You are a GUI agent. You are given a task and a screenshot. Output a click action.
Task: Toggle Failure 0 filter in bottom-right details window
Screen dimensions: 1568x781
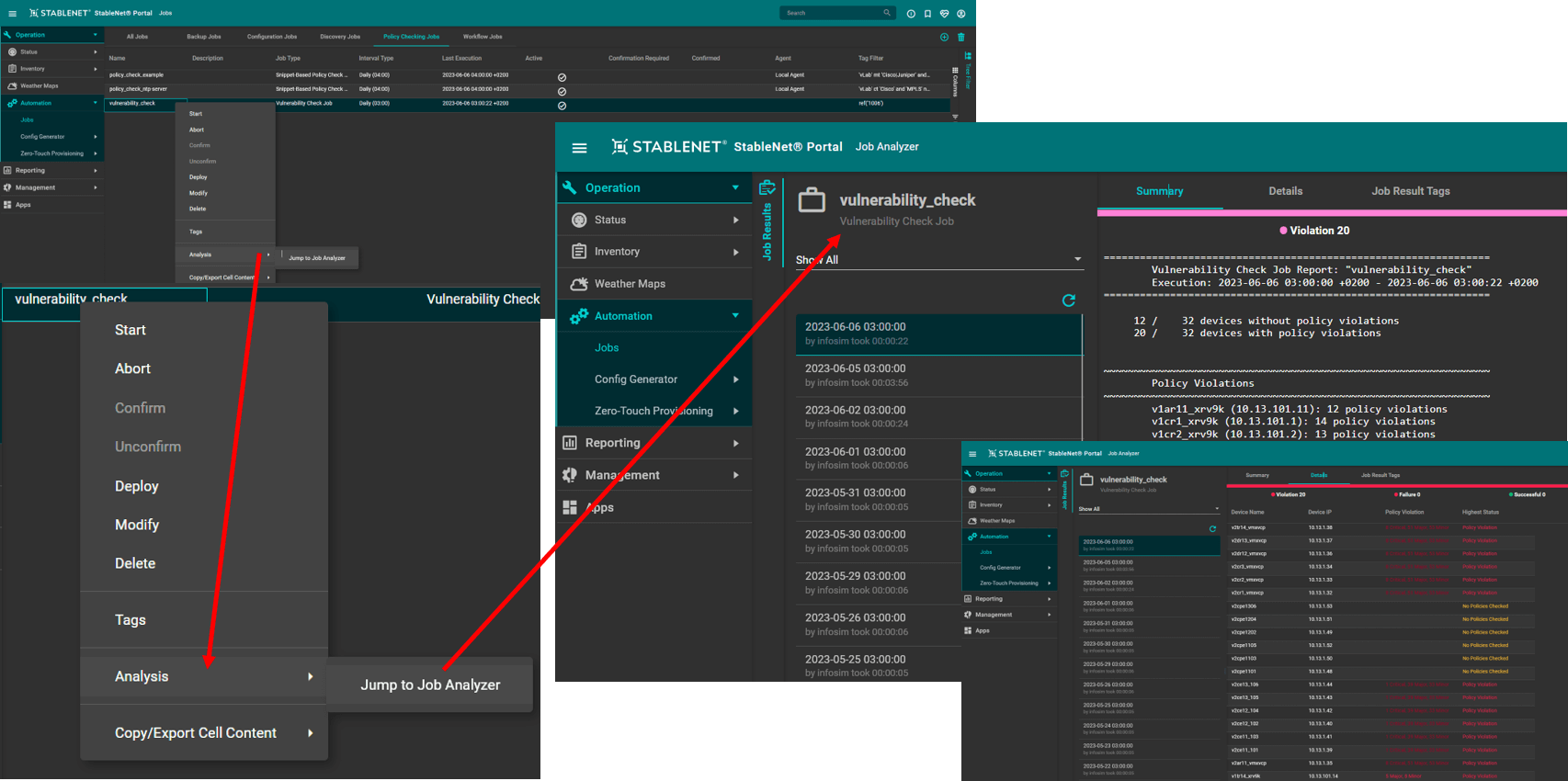(1407, 494)
